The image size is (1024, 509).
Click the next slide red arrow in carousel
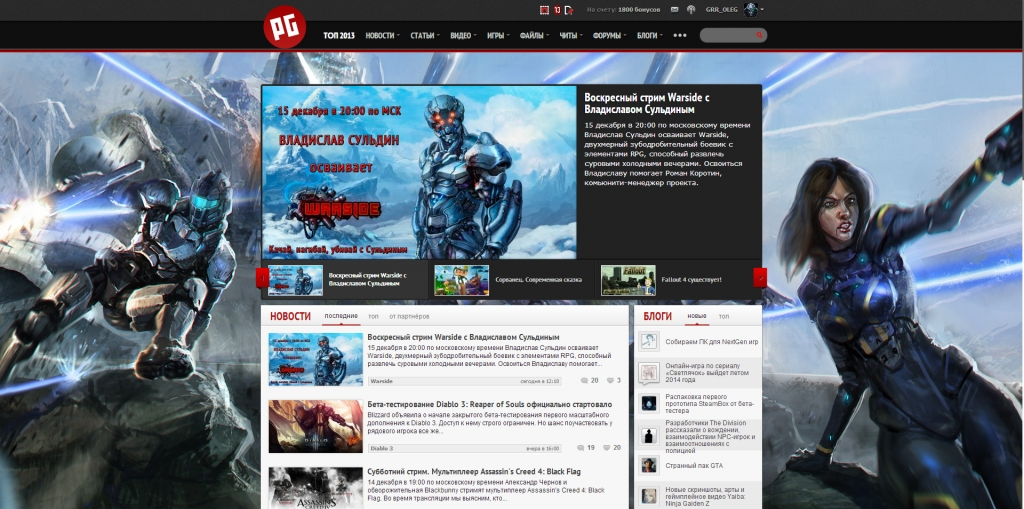pyautogui.click(x=760, y=278)
